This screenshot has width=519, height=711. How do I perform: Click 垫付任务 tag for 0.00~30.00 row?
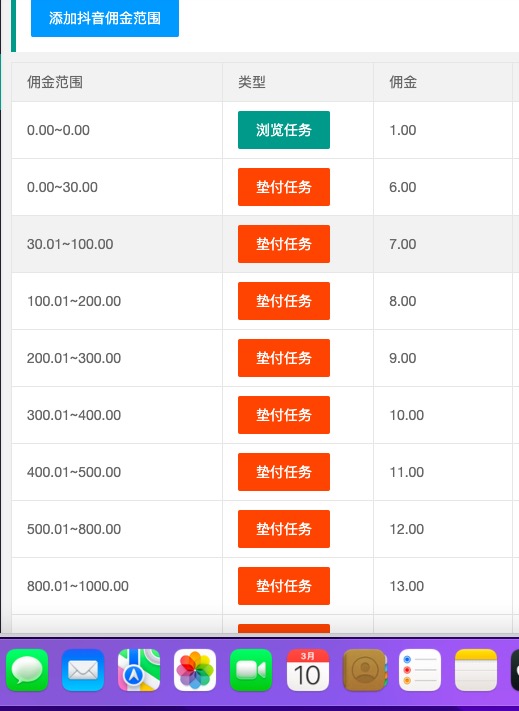[284, 187]
